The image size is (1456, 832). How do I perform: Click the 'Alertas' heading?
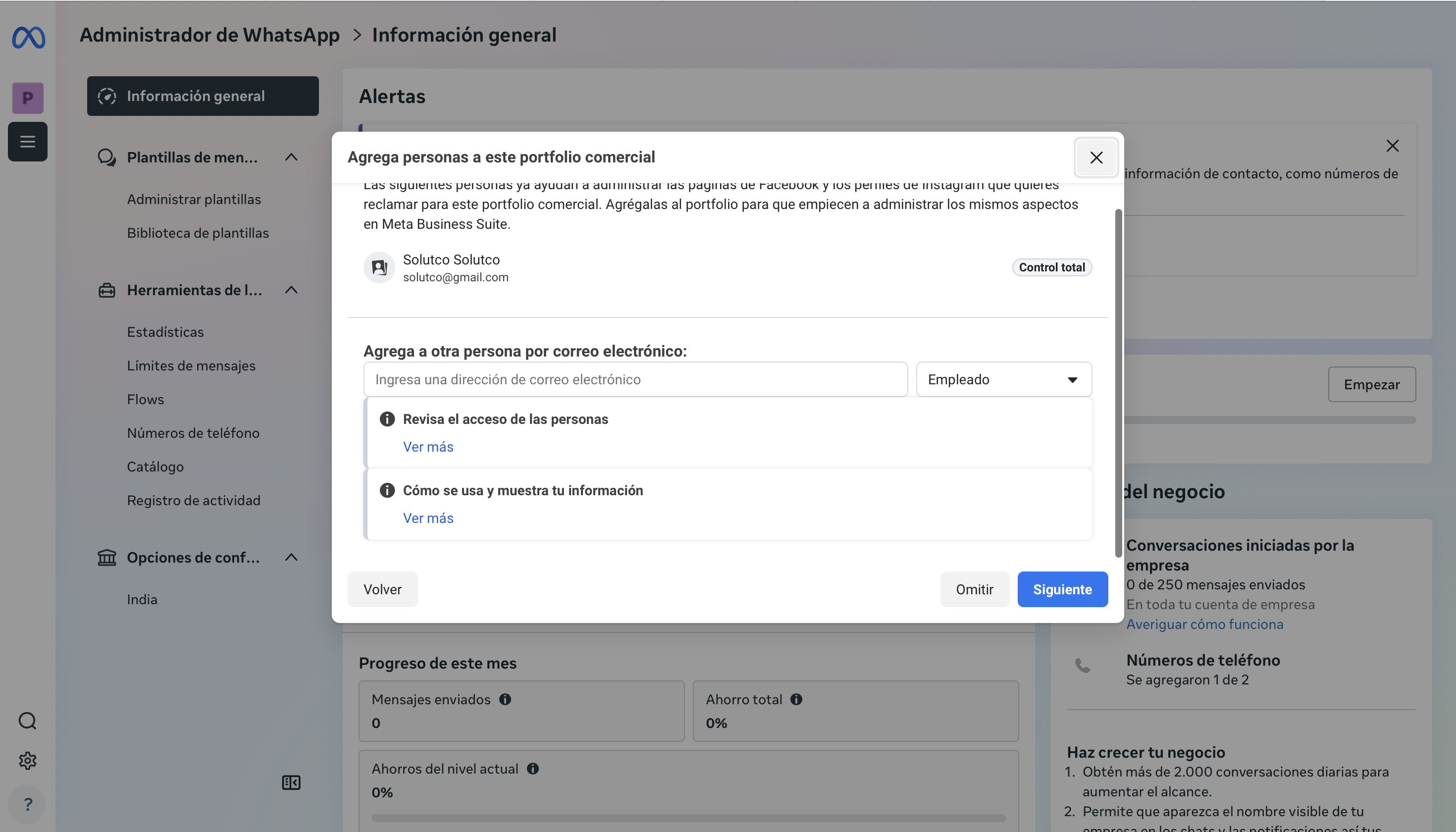pos(391,97)
